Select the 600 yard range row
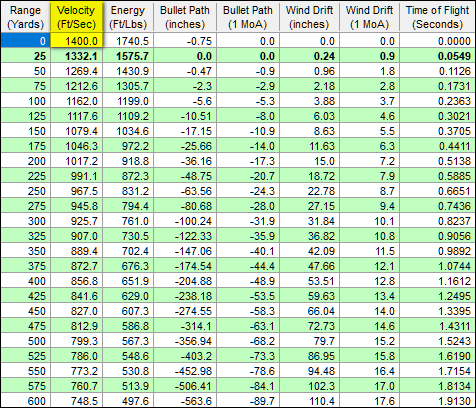 click(x=238, y=401)
